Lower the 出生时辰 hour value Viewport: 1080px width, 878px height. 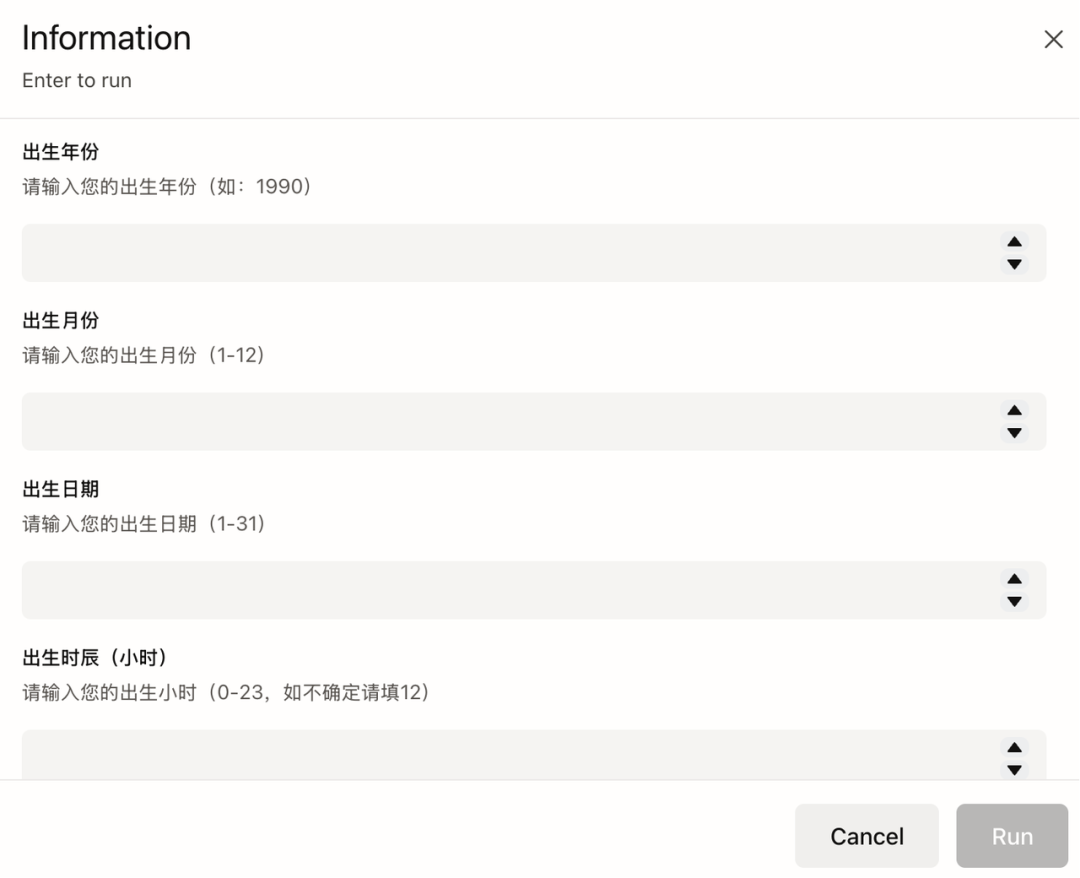click(x=1014, y=769)
